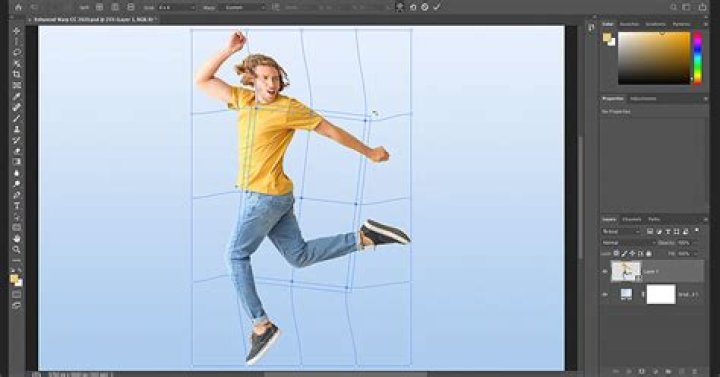Select the Hand tool

(x=17, y=239)
